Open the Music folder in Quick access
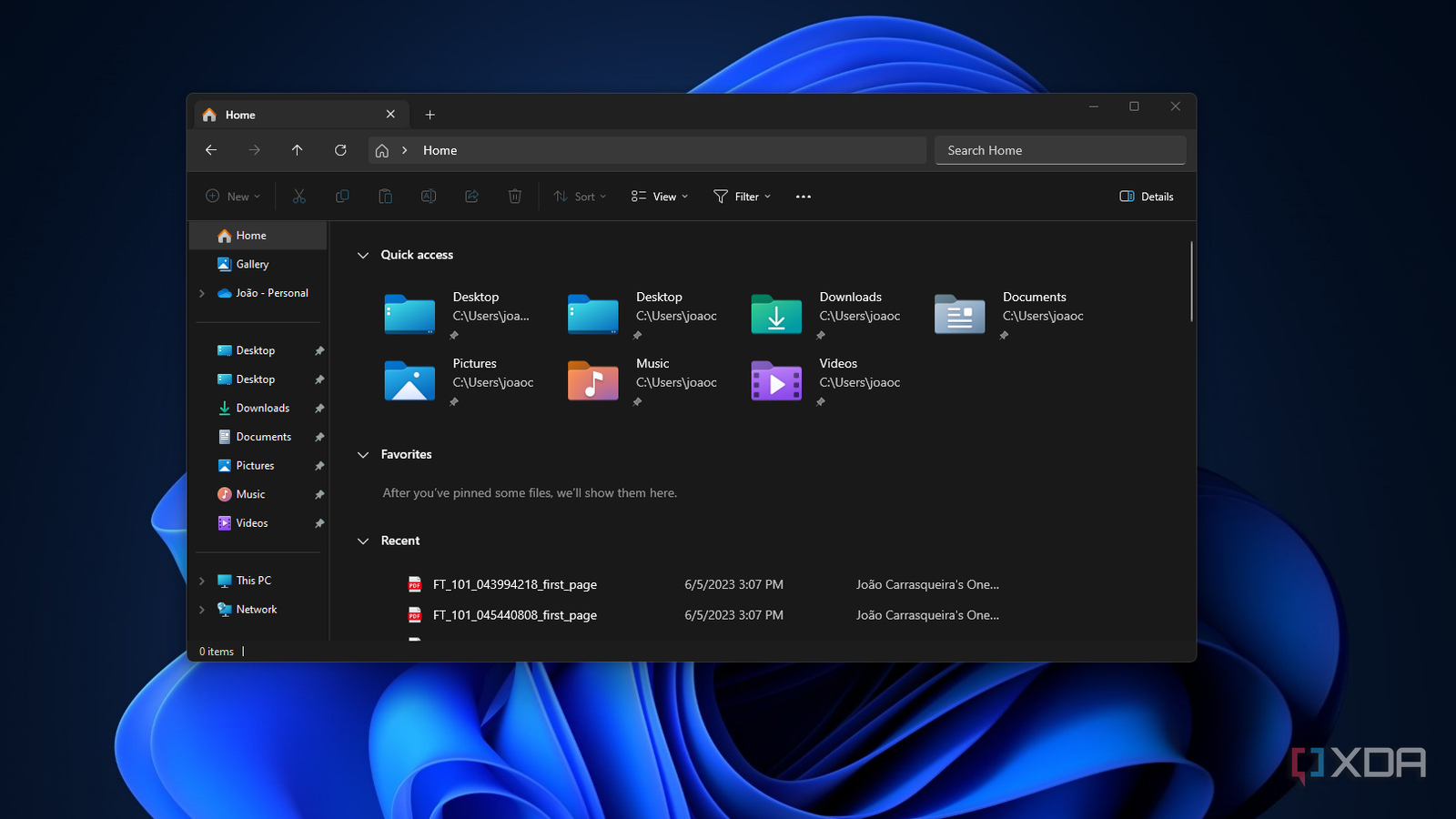 (x=592, y=381)
